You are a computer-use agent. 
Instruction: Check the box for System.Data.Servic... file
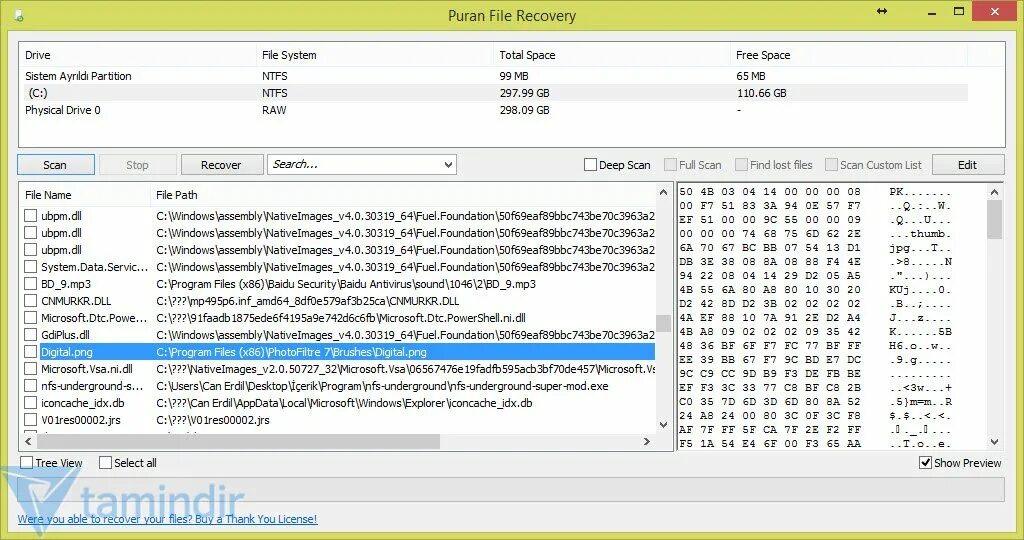click(31, 266)
